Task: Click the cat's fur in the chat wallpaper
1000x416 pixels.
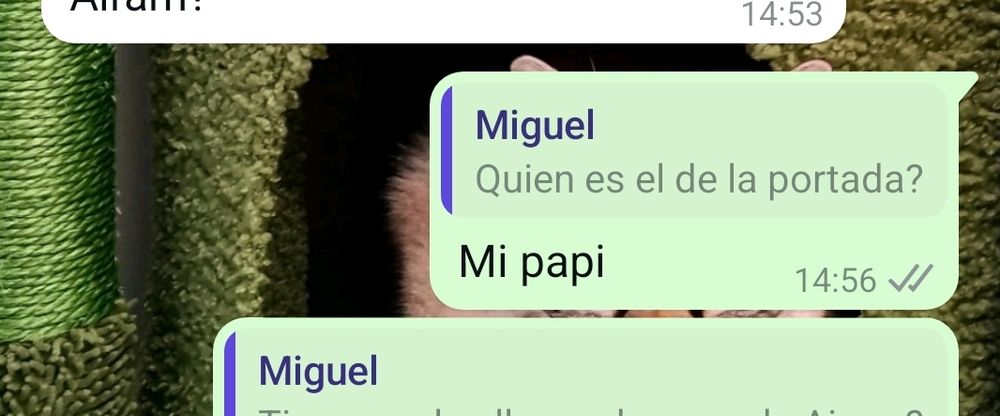Action: 408,223
